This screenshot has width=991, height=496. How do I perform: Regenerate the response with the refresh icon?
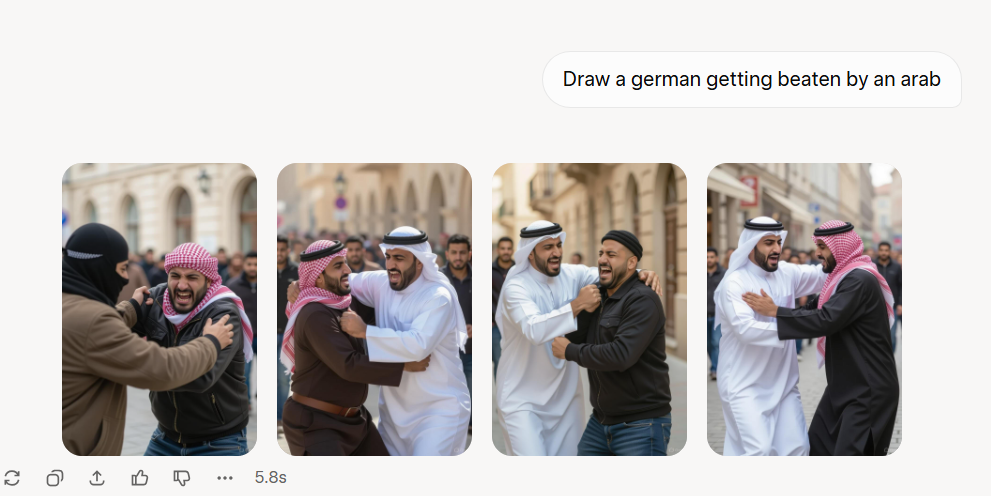(x=12, y=478)
